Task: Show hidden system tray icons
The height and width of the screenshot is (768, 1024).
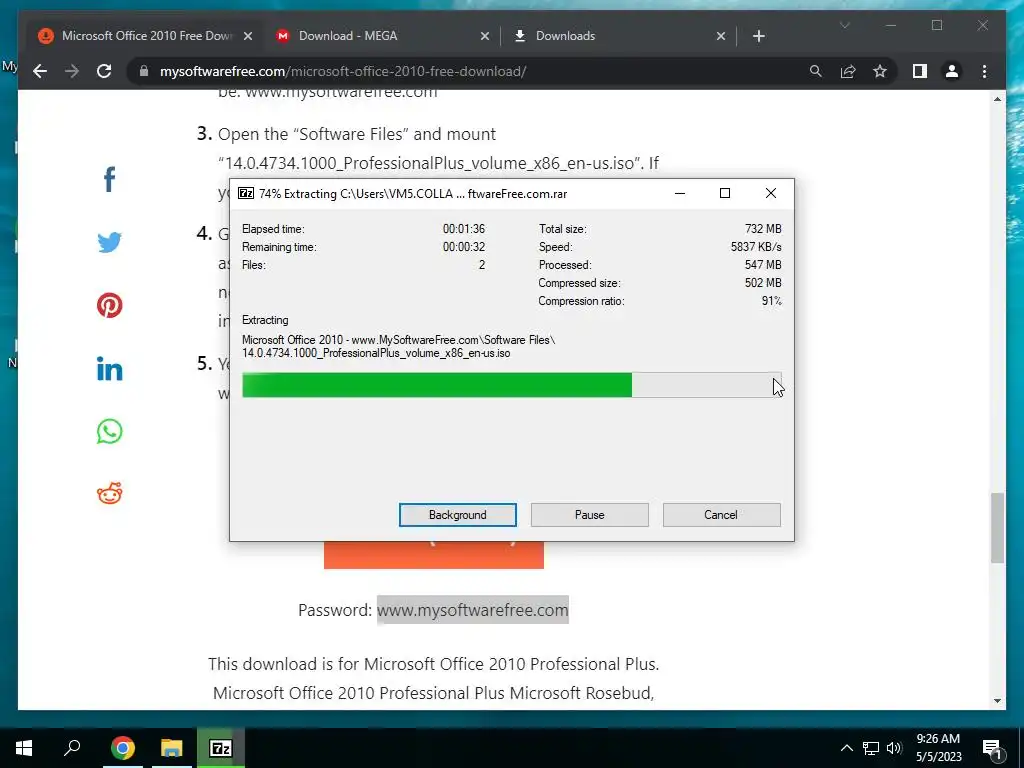Action: 846,748
